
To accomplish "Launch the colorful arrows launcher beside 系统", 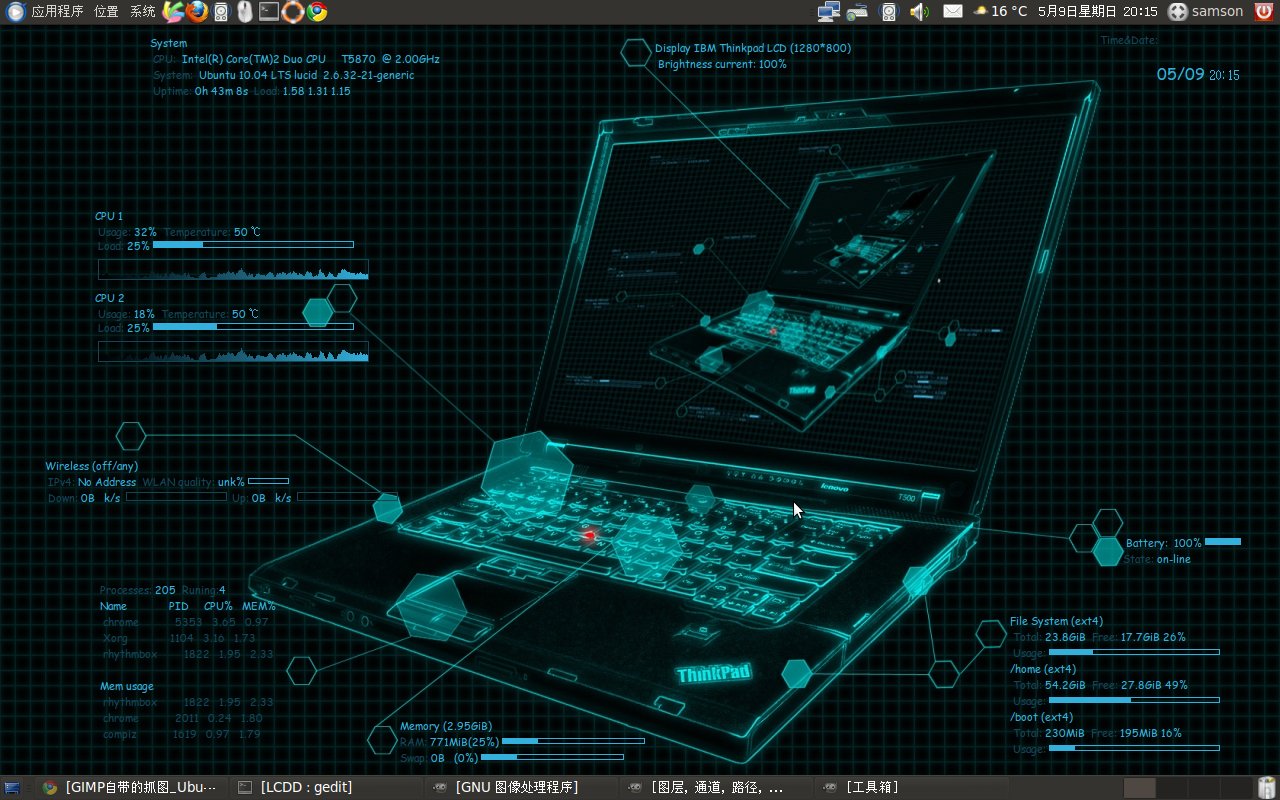I will [174, 12].
